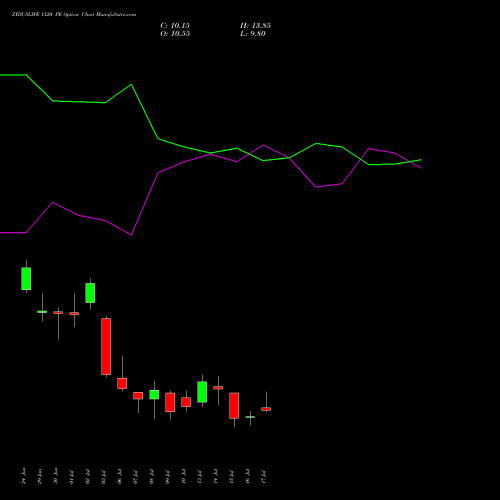The image size is (500, 500).
Task: Click the red candle for 09 Jul
Action: point(170,402)
